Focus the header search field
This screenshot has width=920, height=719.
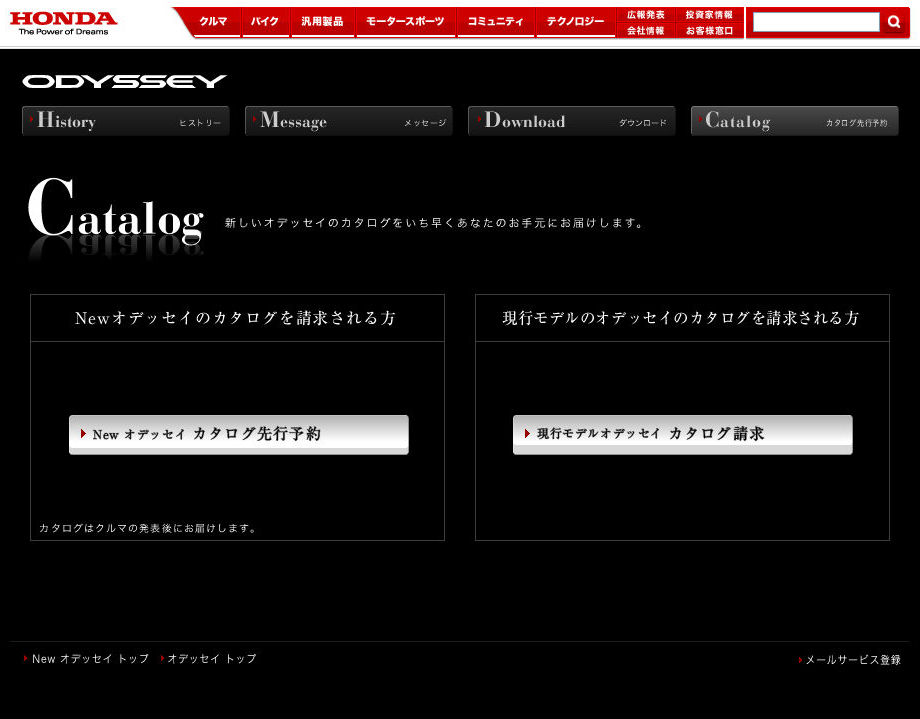coord(816,22)
